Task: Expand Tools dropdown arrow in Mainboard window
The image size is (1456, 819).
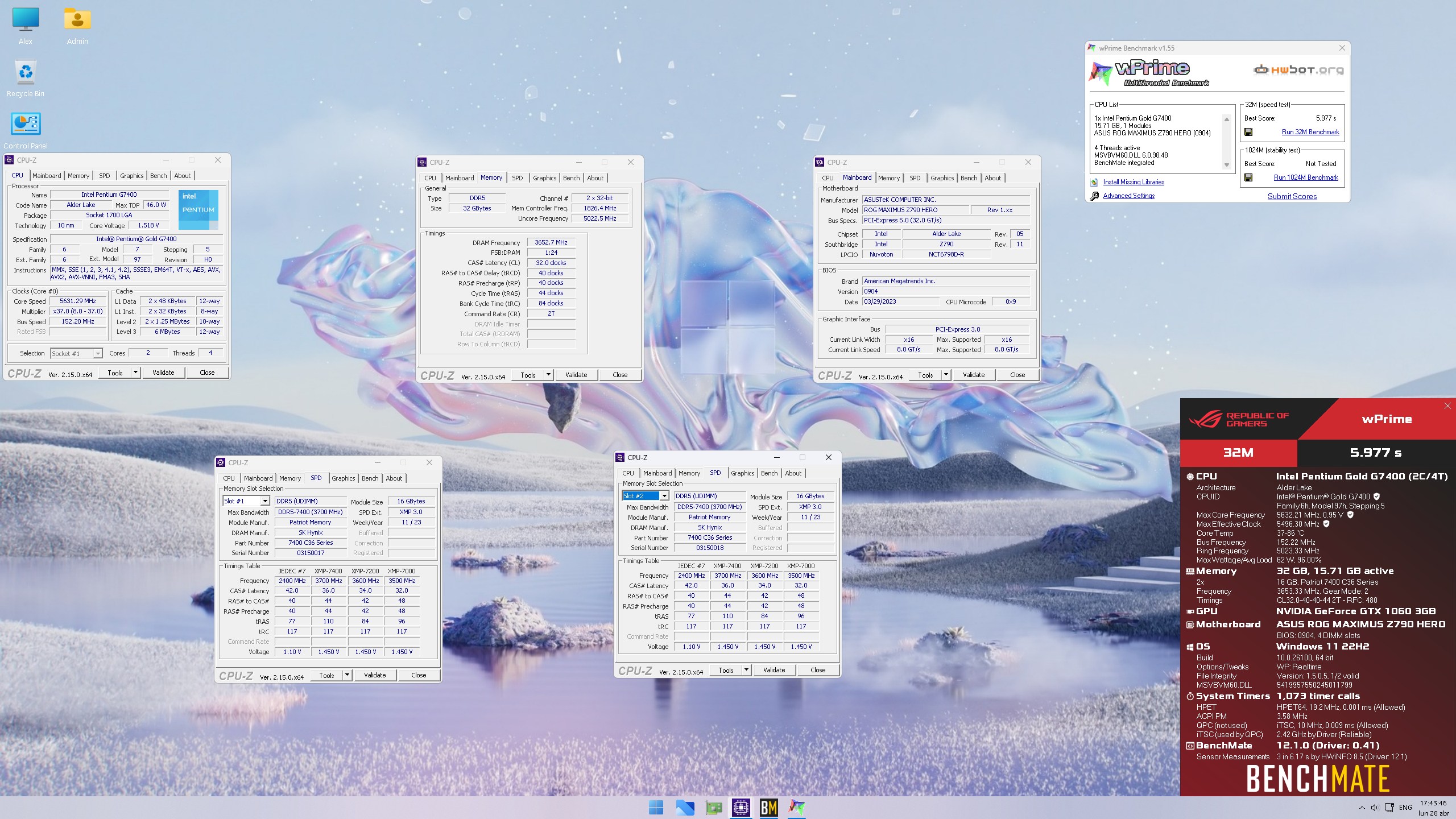Action: coord(946,375)
